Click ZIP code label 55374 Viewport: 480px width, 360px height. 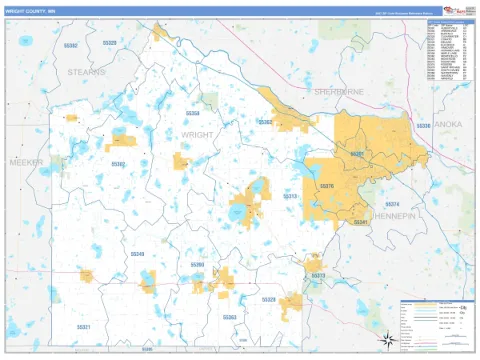click(x=392, y=204)
